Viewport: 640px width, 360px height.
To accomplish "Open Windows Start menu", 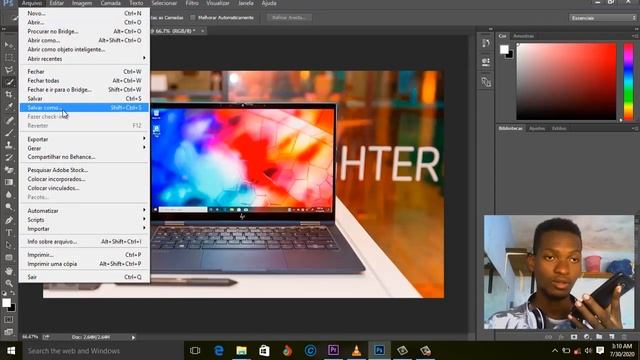I will (x=11, y=351).
